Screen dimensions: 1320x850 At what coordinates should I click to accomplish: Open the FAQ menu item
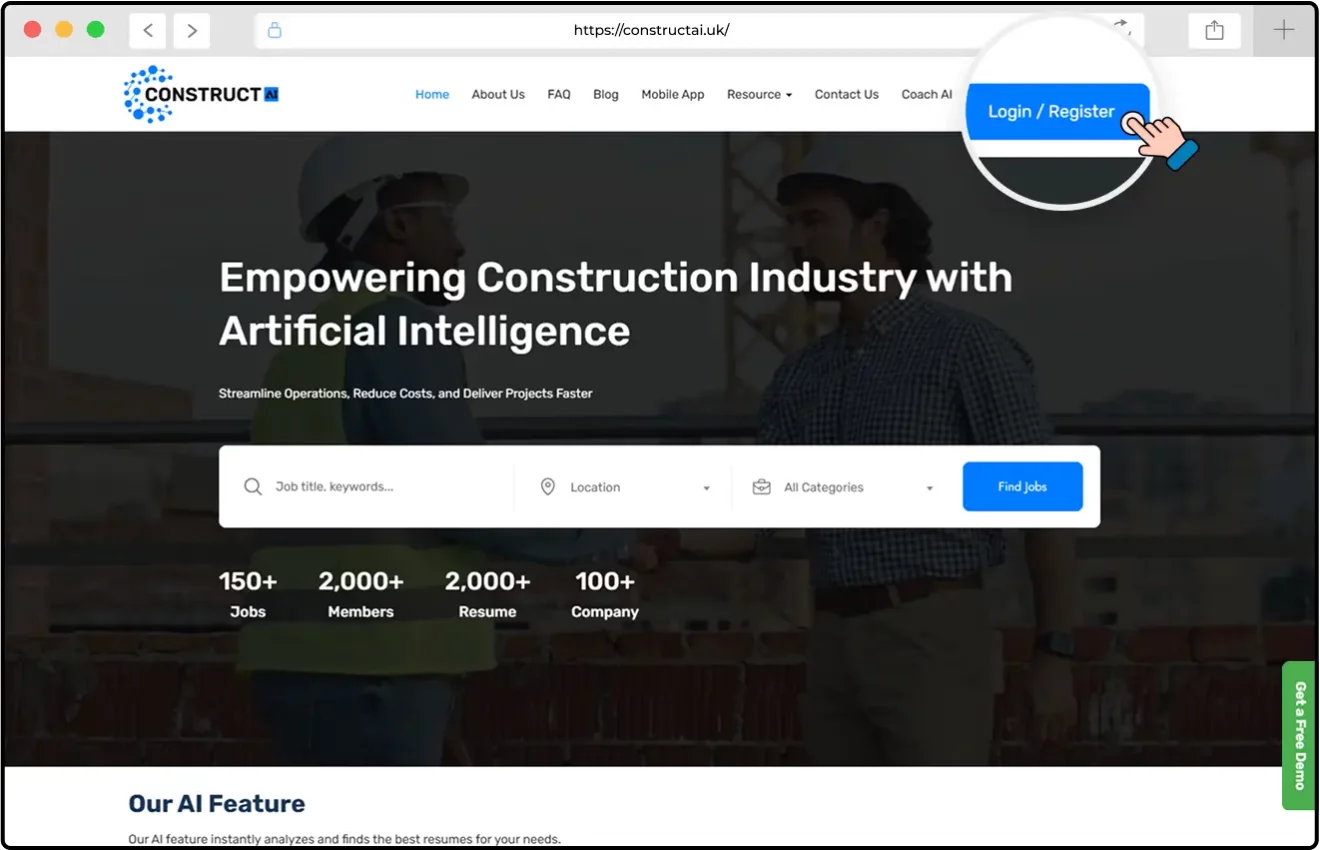(x=559, y=95)
